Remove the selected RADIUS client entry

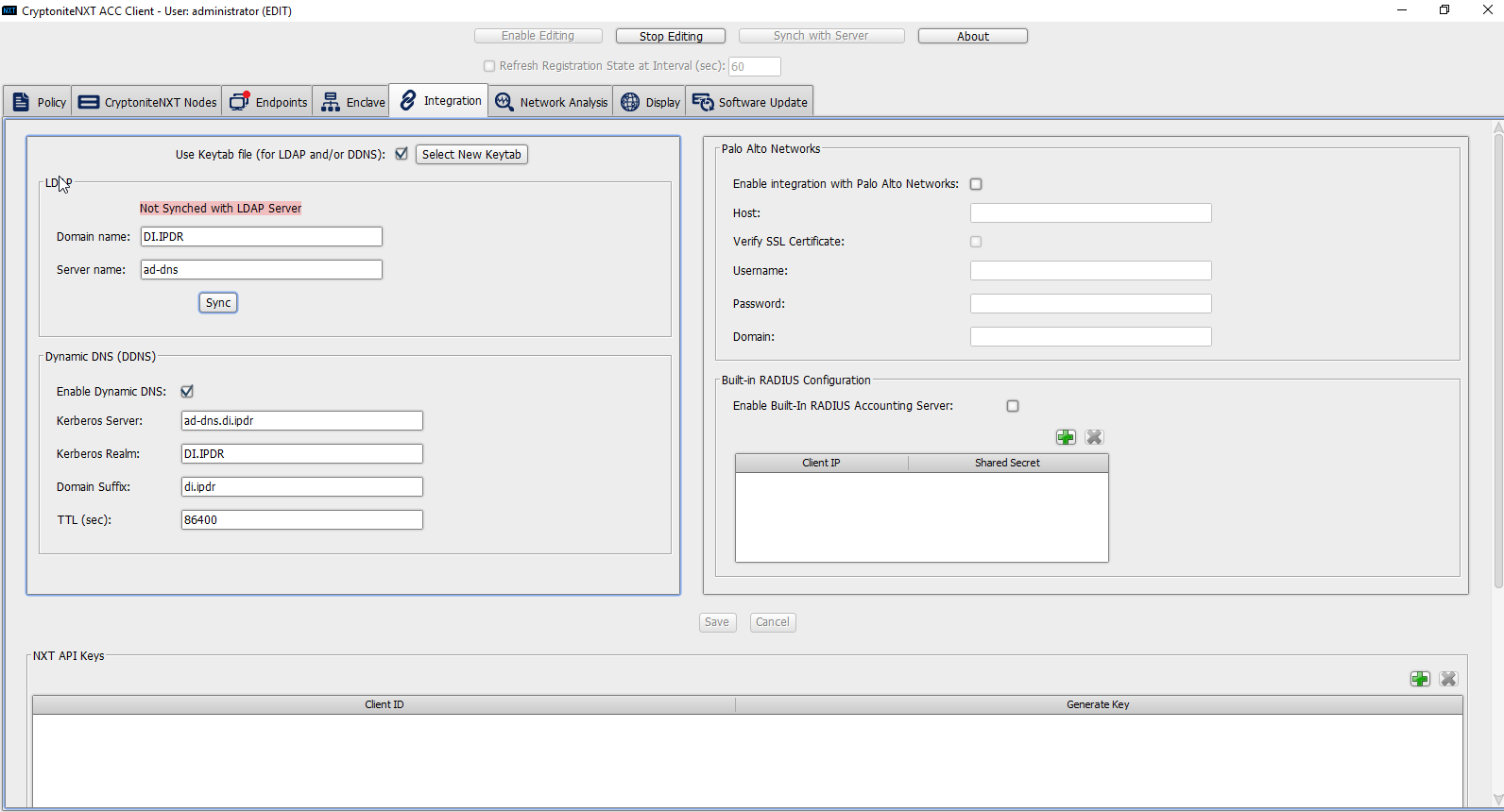tap(1094, 437)
